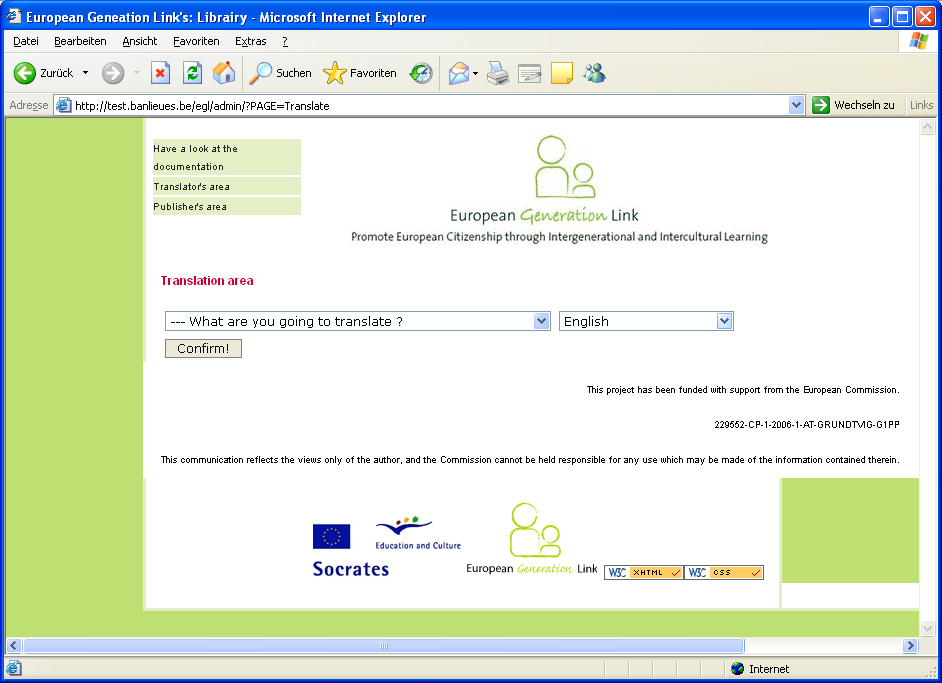Open the Extras menu
Viewport: 942px width, 683px height.
click(x=251, y=41)
